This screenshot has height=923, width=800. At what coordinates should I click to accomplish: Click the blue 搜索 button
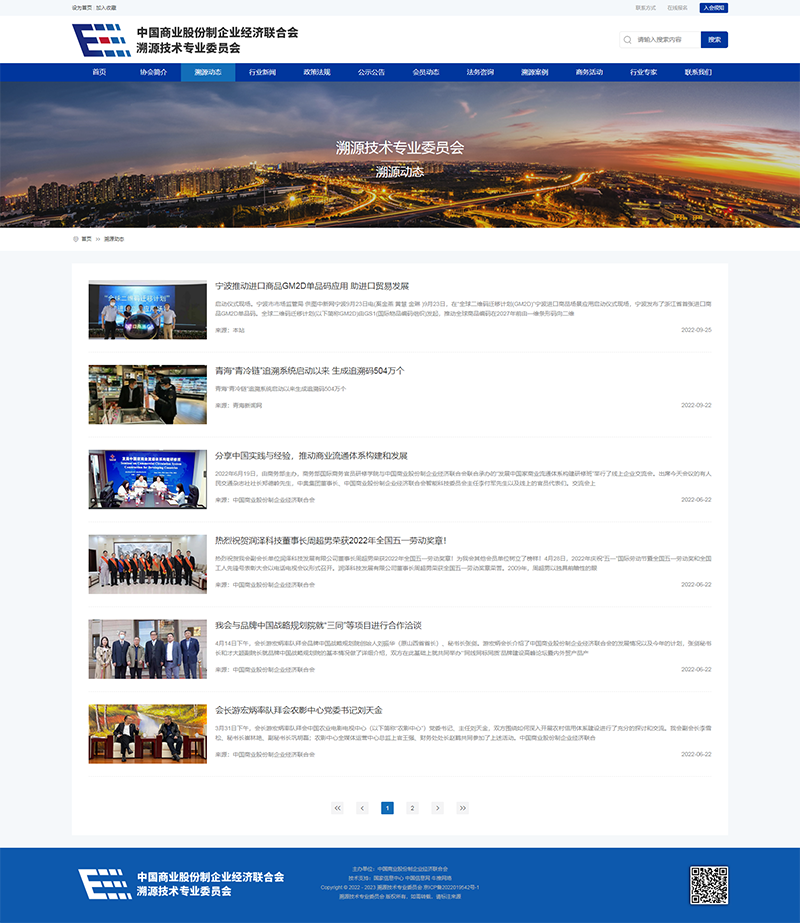(x=714, y=40)
